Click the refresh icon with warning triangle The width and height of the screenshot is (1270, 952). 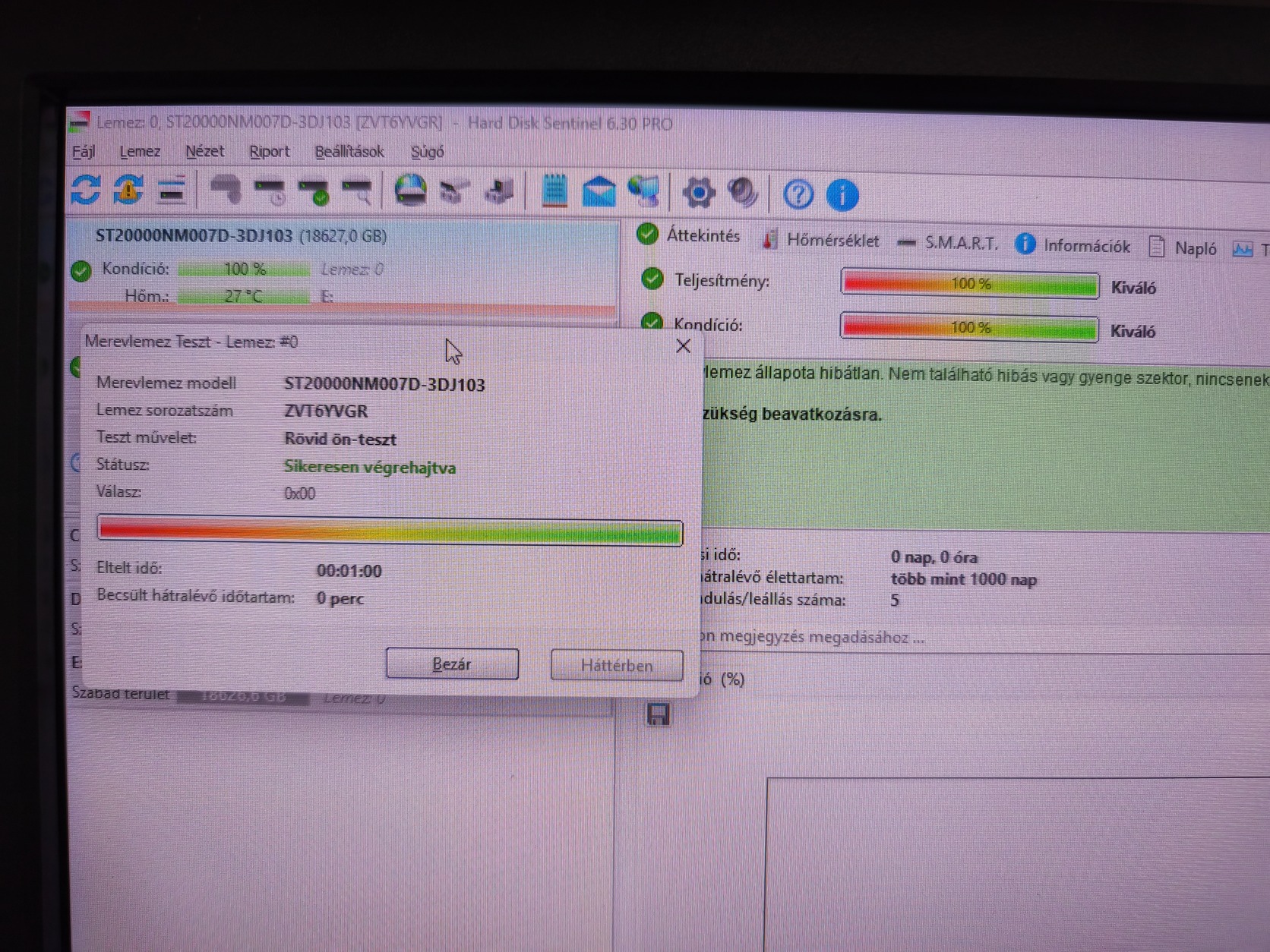(128, 190)
